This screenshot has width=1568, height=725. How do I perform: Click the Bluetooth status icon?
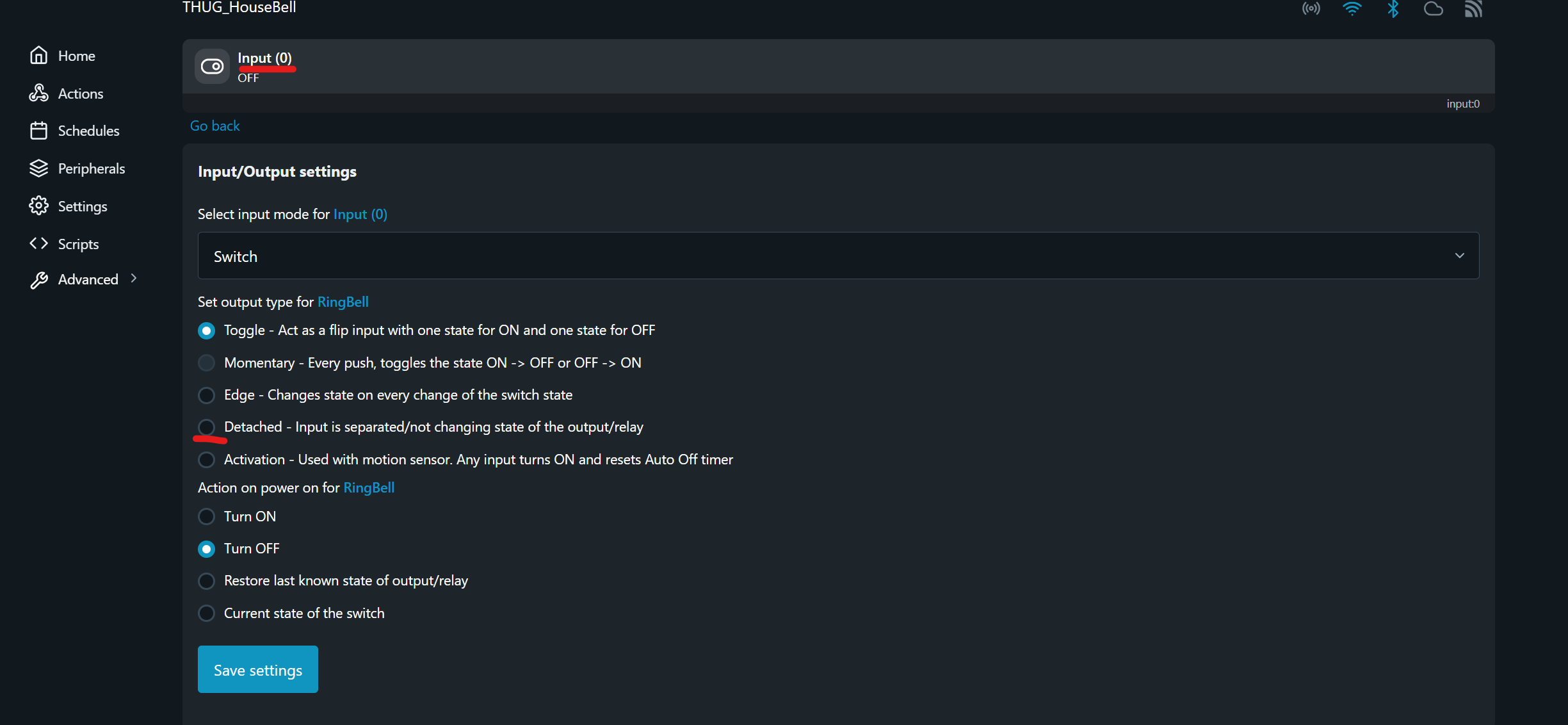coord(1393,9)
